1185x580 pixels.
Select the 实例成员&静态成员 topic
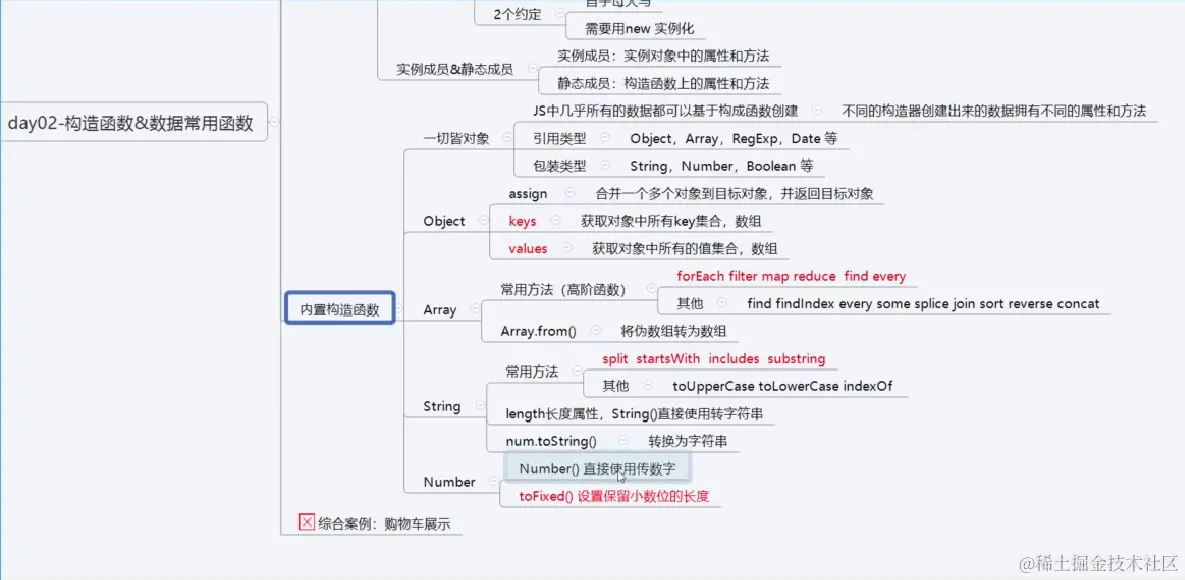pyautogui.click(x=454, y=70)
